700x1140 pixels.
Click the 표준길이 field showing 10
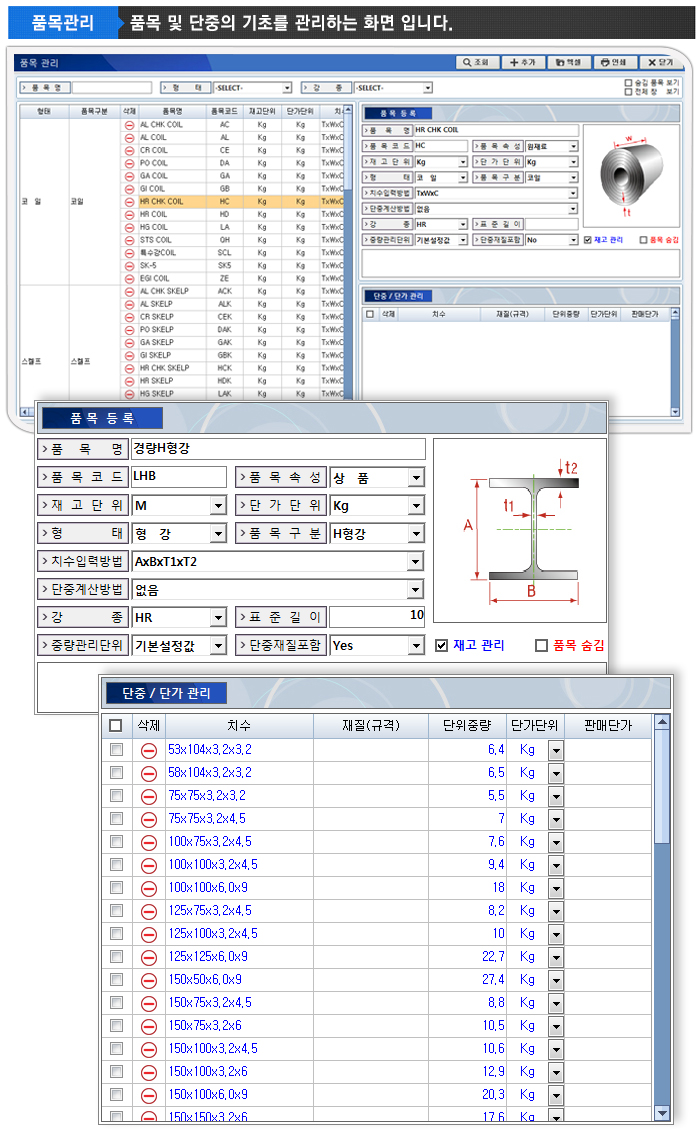[377, 617]
